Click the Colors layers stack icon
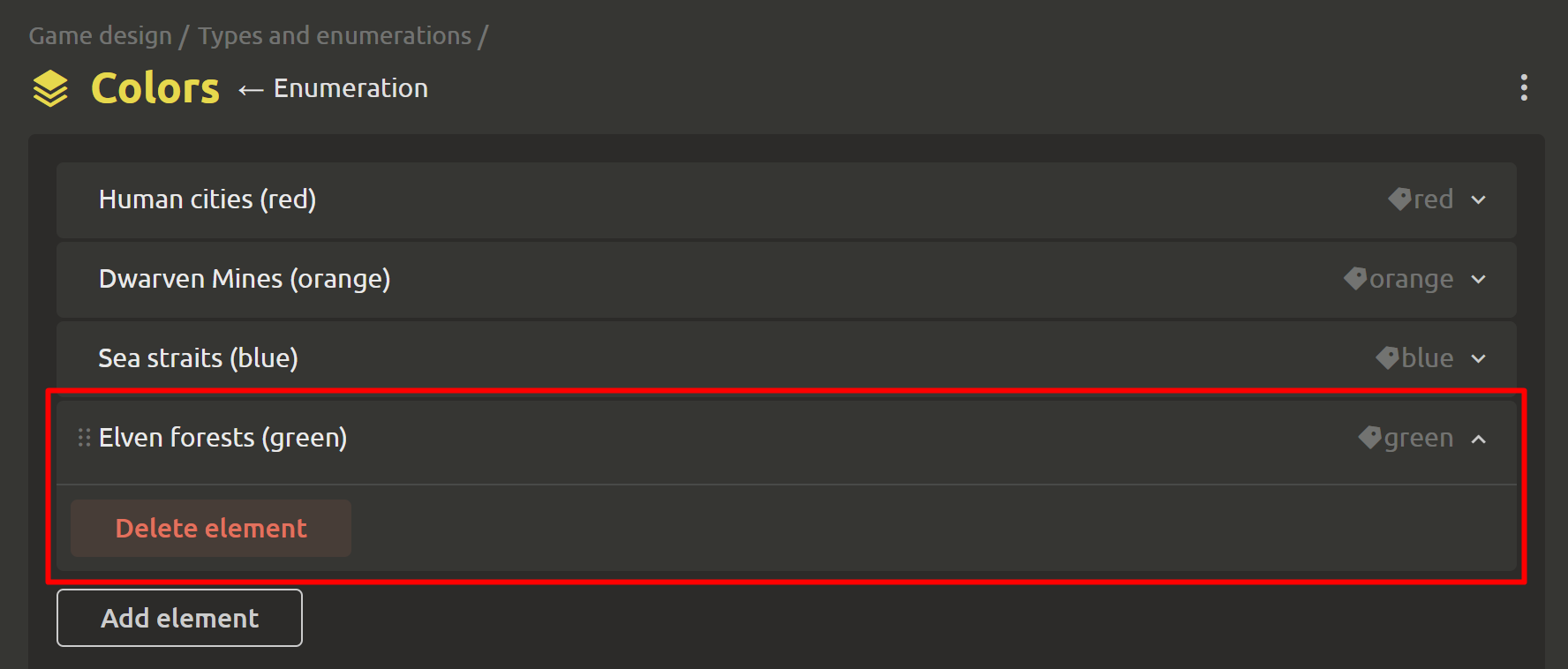Image resolution: width=1568 pixels, height=669 pixels. pos(50,88)
